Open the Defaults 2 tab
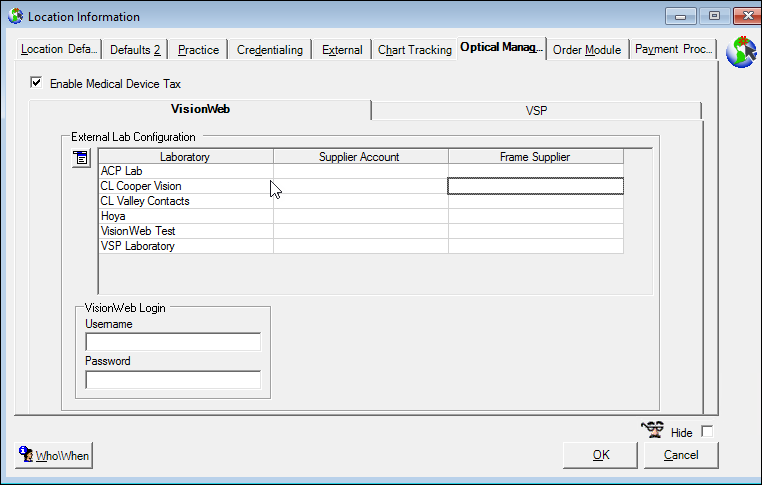Image resolution: width=762 pixels, height=485 pixels. [x=135, y=50]
